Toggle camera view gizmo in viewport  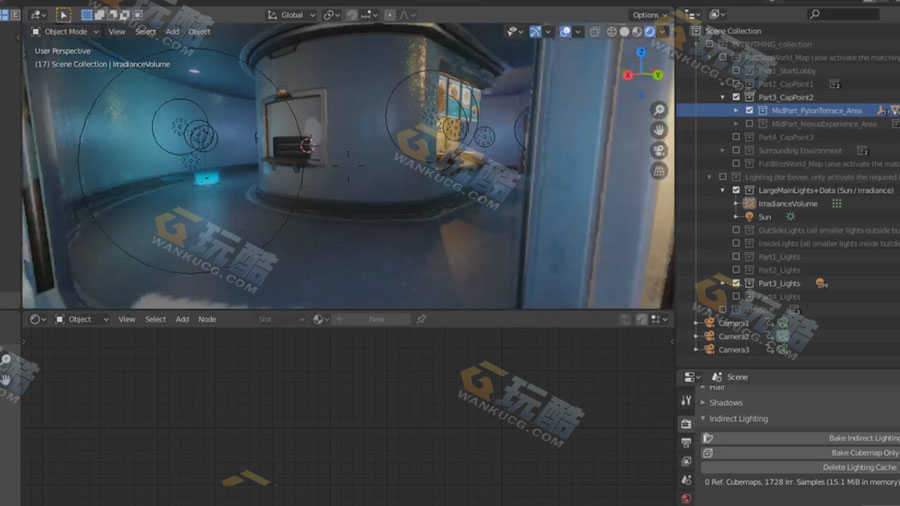click(659, 150)
